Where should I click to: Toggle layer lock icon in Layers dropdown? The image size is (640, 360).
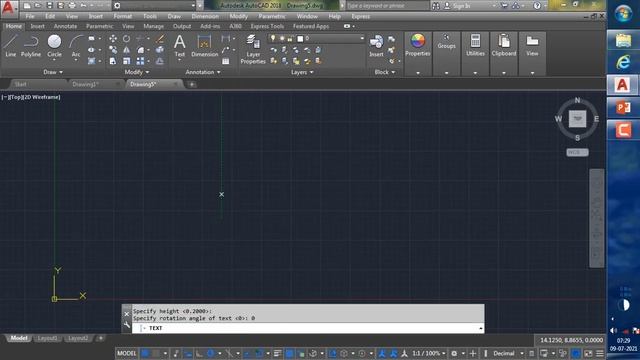point(290,38)
